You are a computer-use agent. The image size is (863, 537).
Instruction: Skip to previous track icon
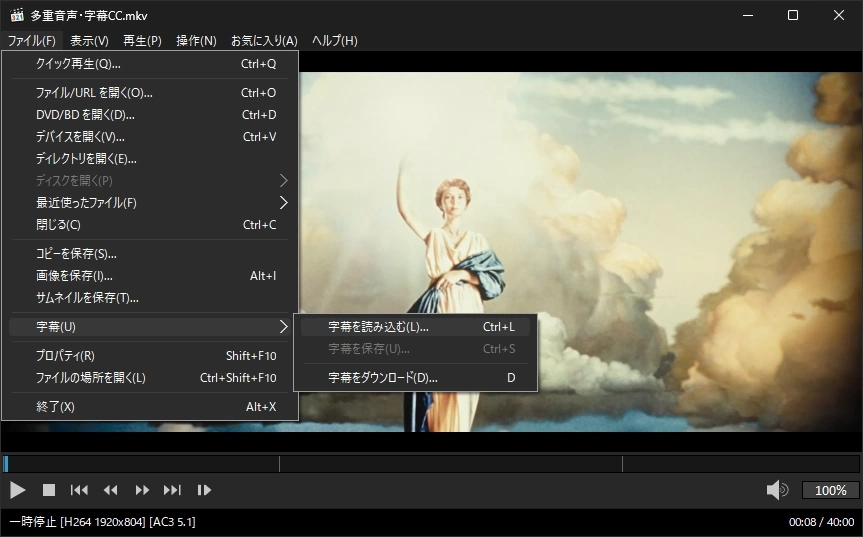(79, 490)
